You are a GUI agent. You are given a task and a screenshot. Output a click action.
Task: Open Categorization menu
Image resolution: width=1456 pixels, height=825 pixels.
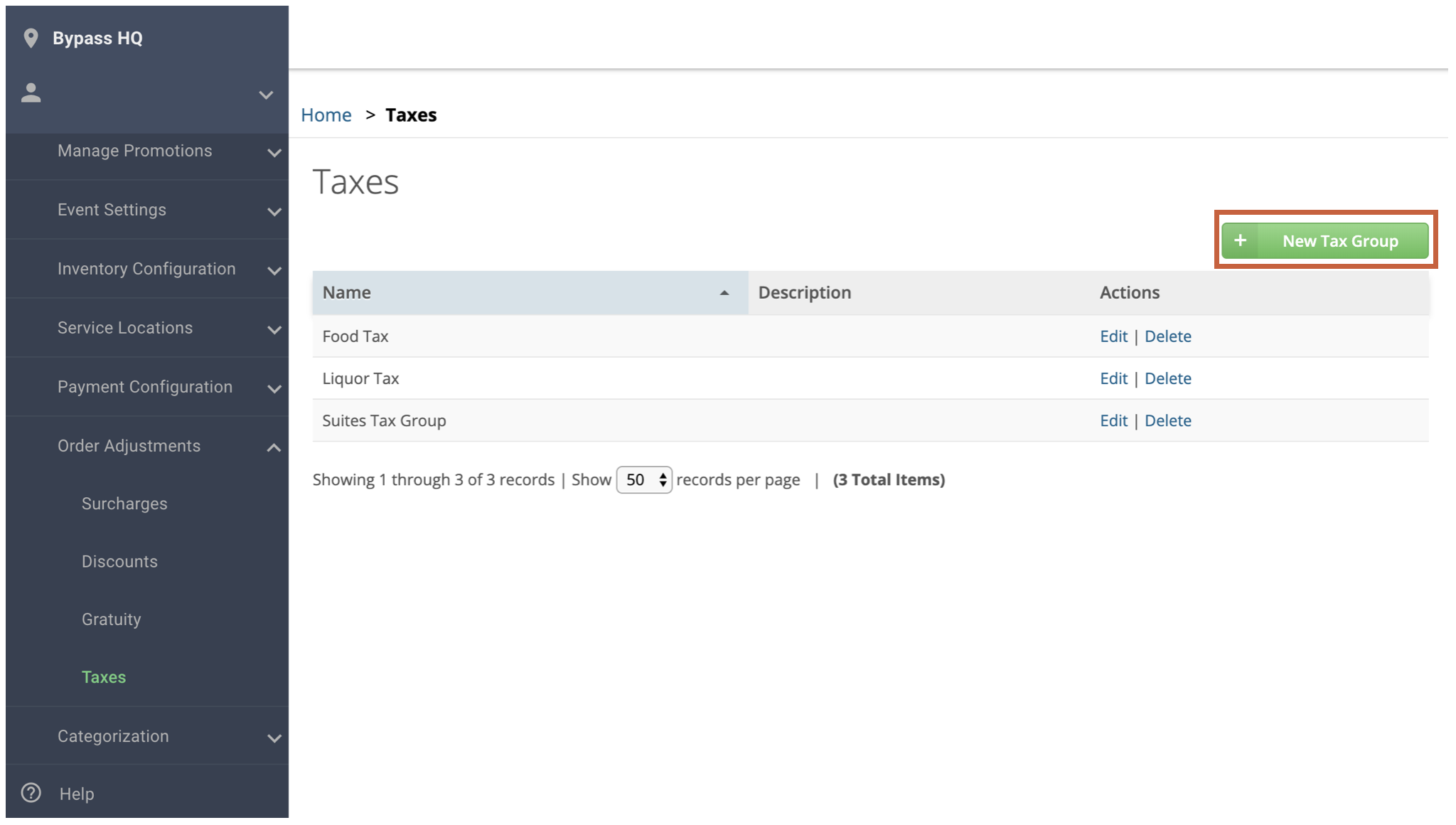pyautogui.click(x=147, y=736)
